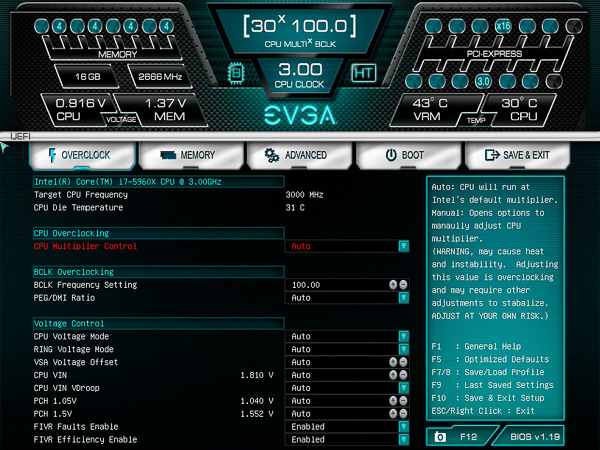
Task: Decrease CPU VIN with minus button
Action: [x=403, y=375]
